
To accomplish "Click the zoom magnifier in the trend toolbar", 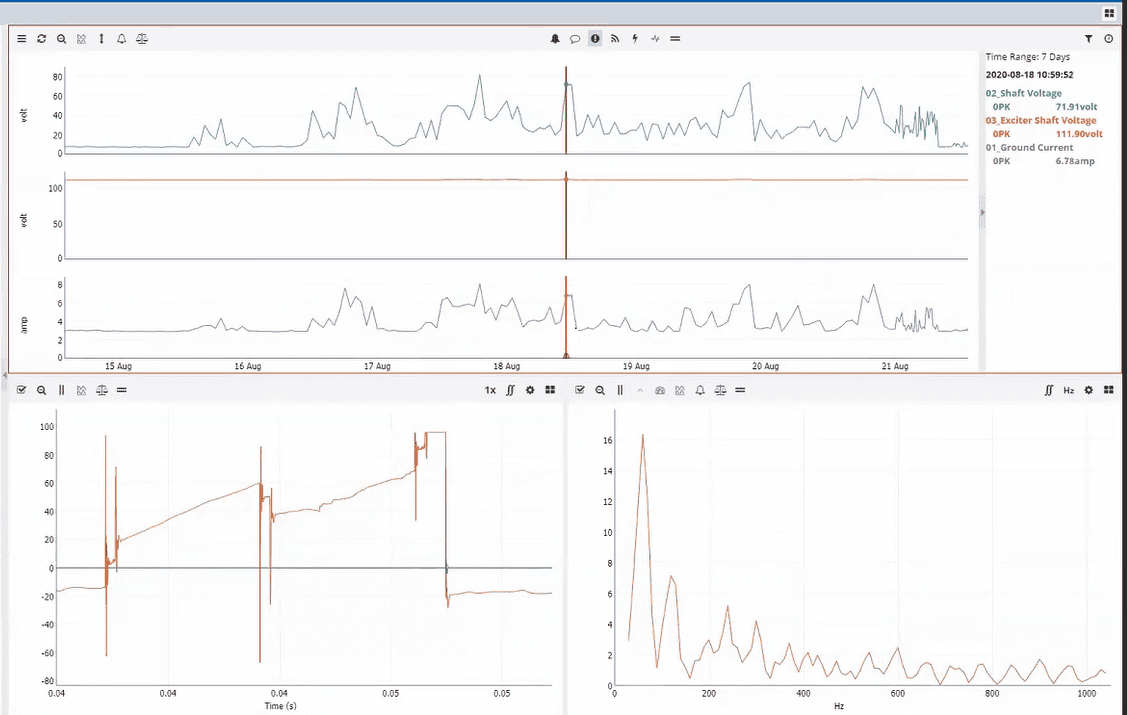I will 61,39.
